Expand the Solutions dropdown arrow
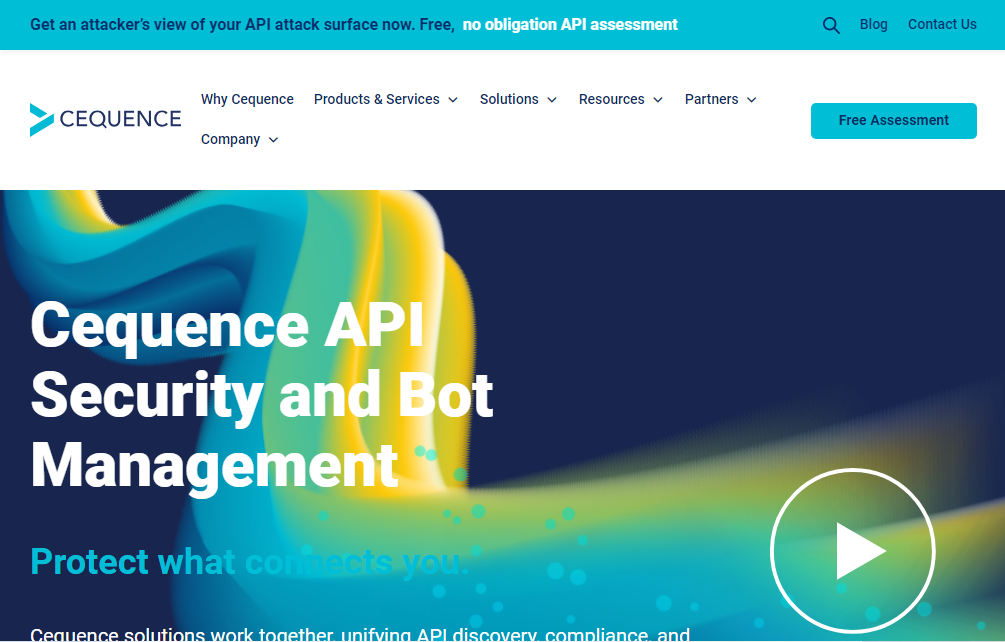Viewport: 1005px width, 642px height. (x=553, y=100)
